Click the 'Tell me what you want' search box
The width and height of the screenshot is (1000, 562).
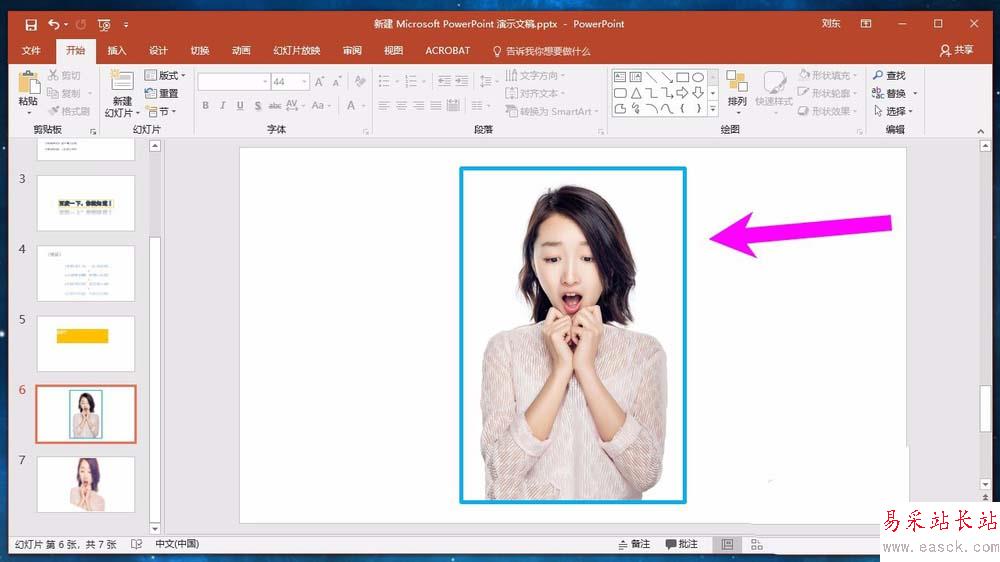(542, 51)
